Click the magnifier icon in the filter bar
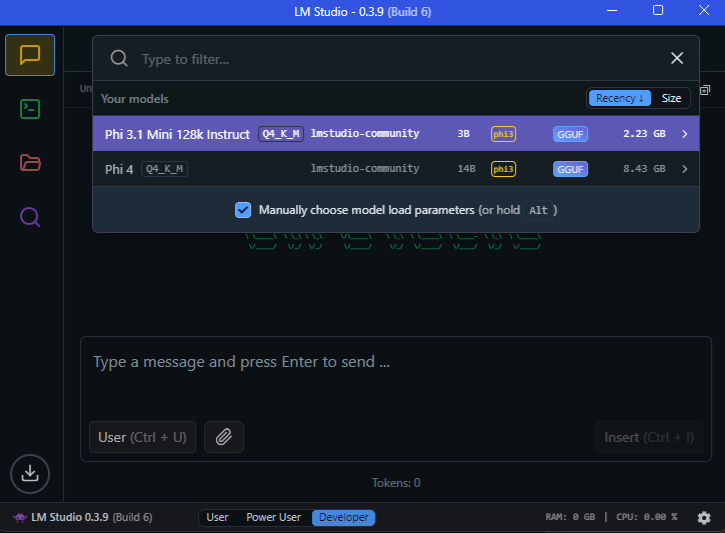 (119, 59)
